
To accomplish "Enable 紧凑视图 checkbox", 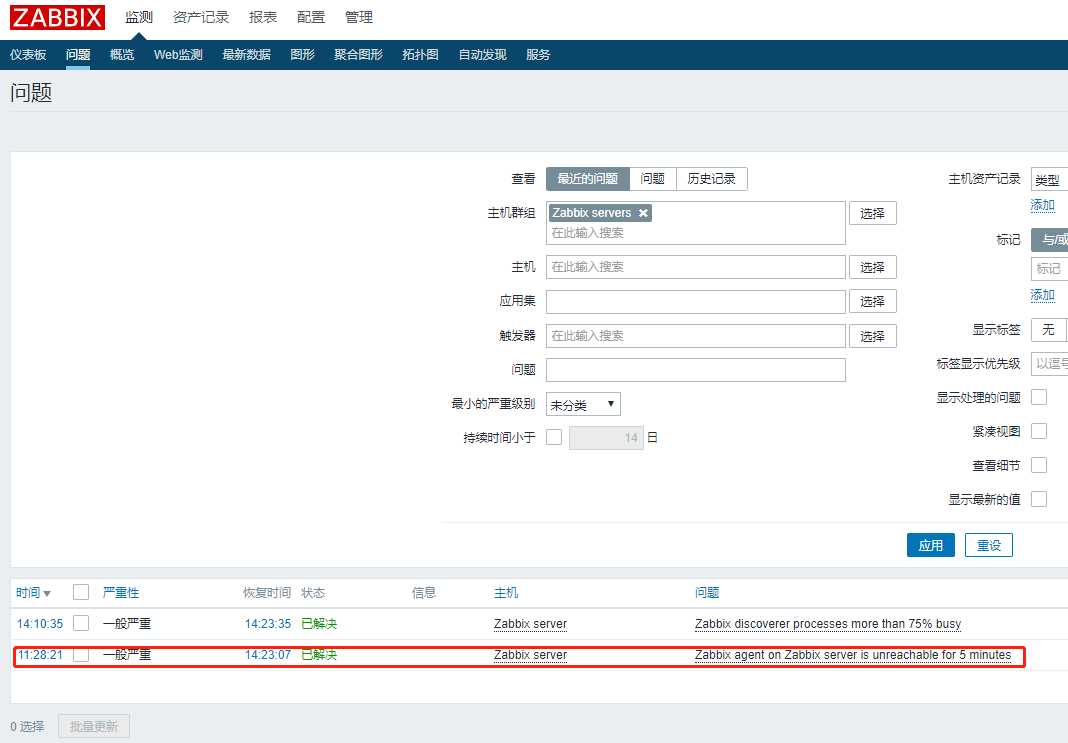I will pyautogui.click(x=1039, y=431).
